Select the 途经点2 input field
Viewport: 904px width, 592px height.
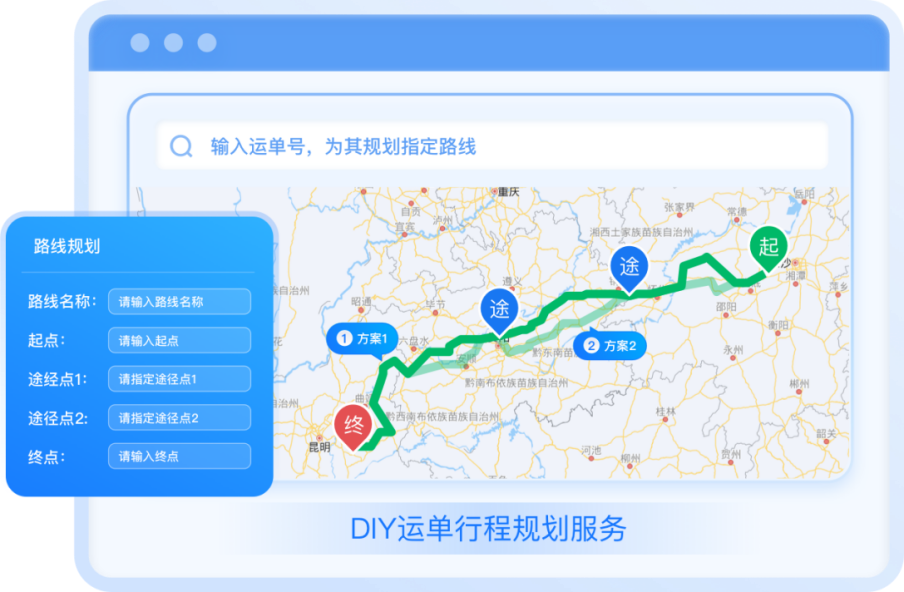tap(179, 417)
